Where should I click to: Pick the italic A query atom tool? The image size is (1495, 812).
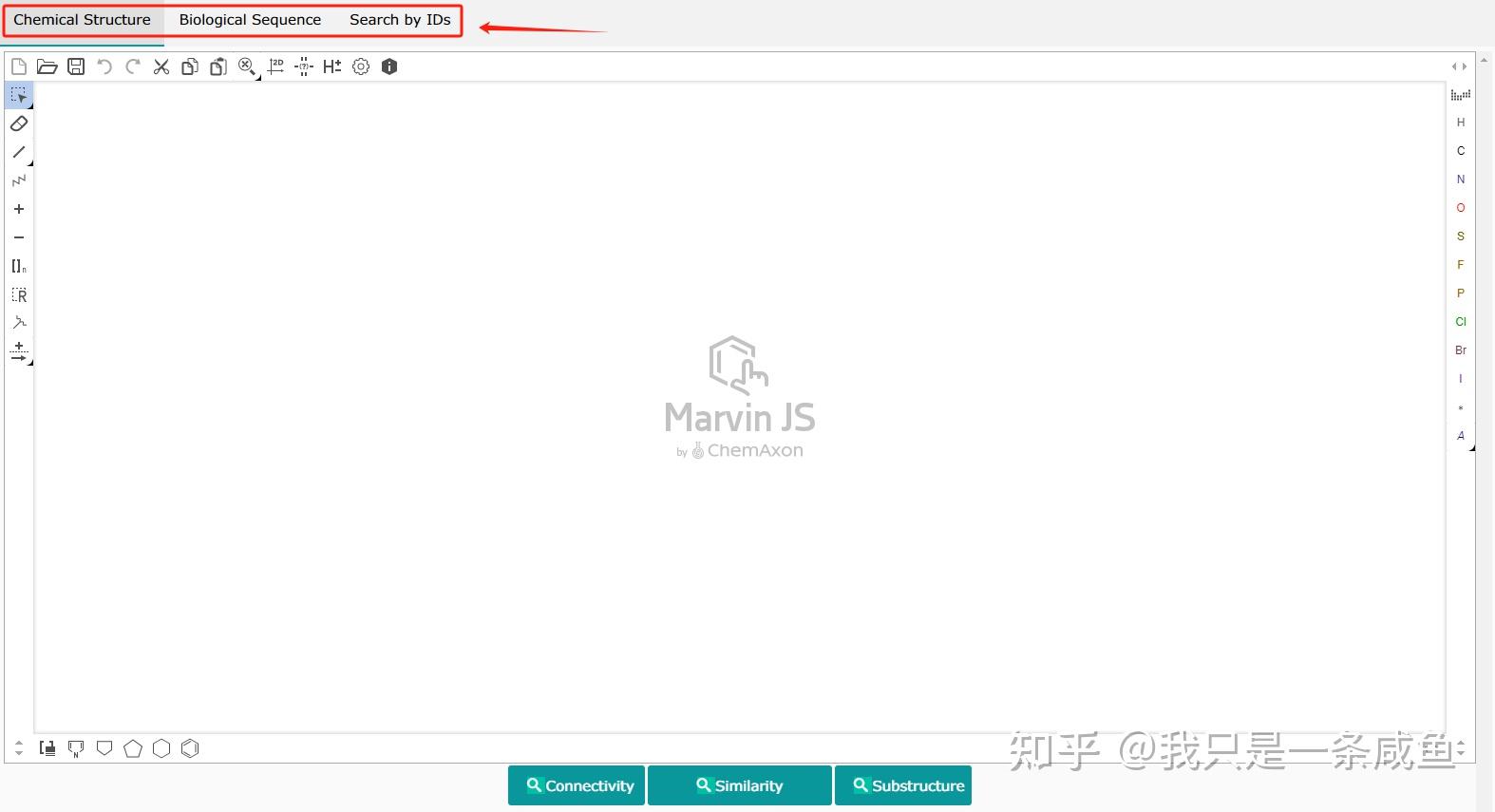1461,436
